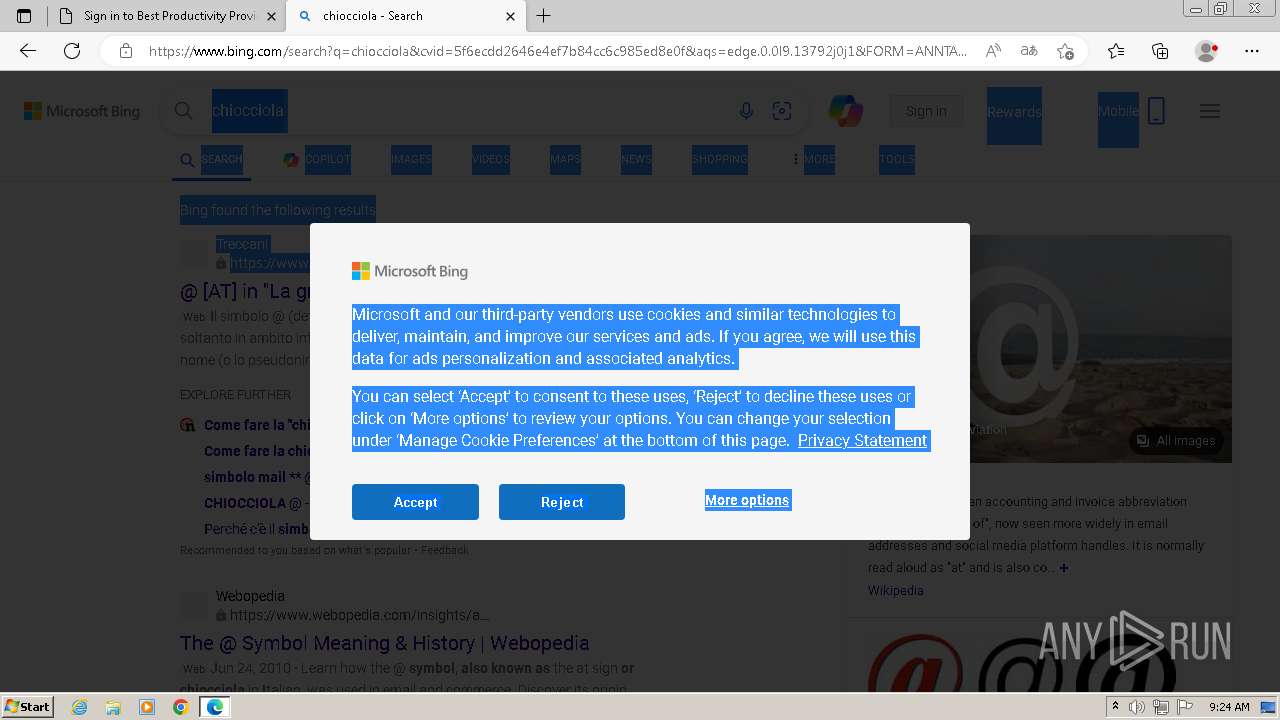Screen dimensions: 1280x720
Task: Open the translate page icon
Action: point(1029,51)
